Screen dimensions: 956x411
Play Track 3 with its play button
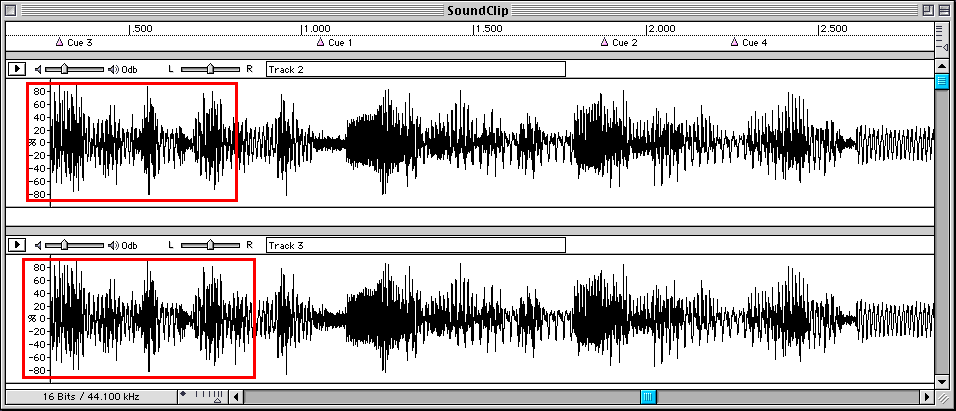16,245
